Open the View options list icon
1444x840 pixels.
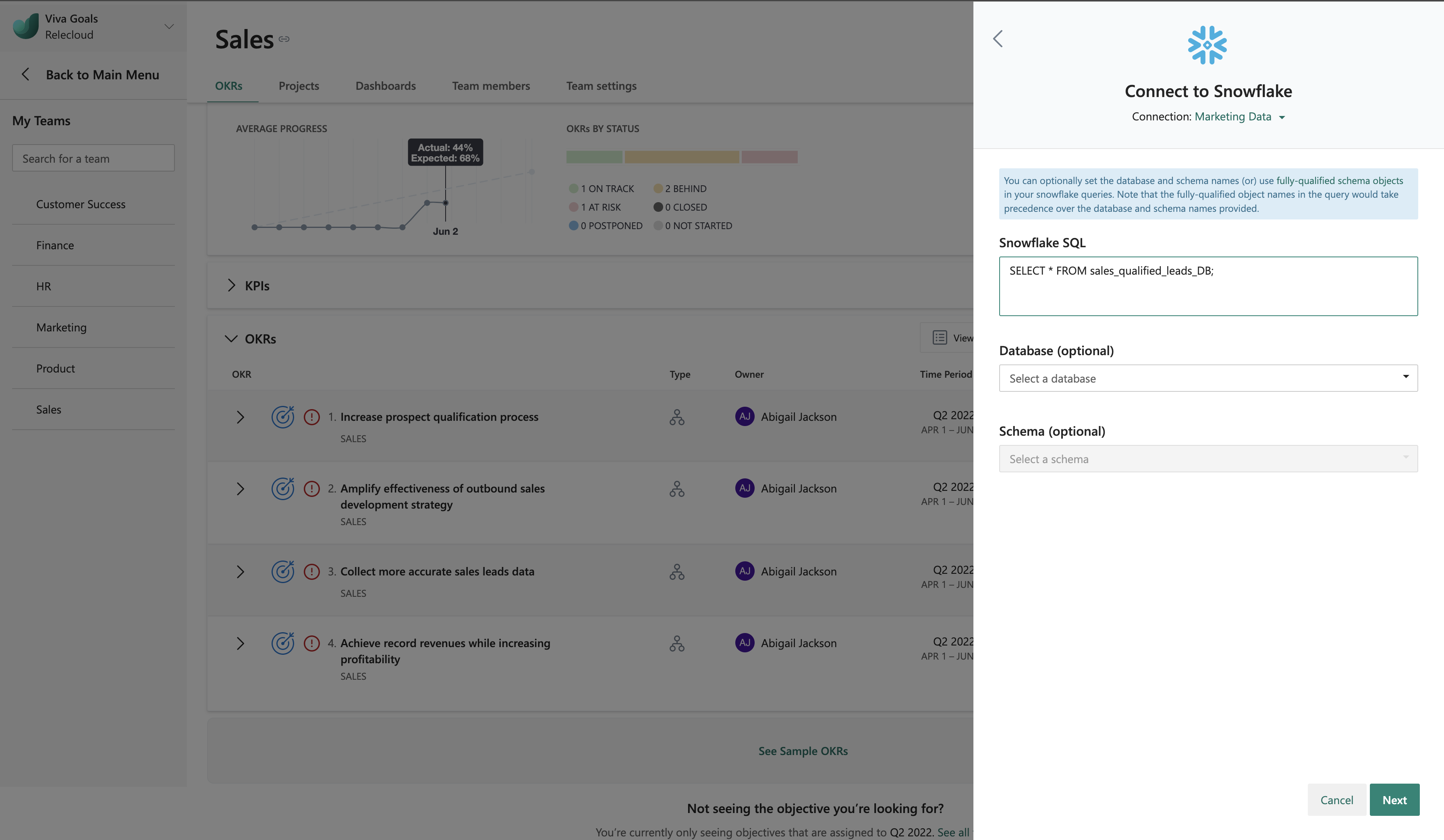[x=940, y=338]
